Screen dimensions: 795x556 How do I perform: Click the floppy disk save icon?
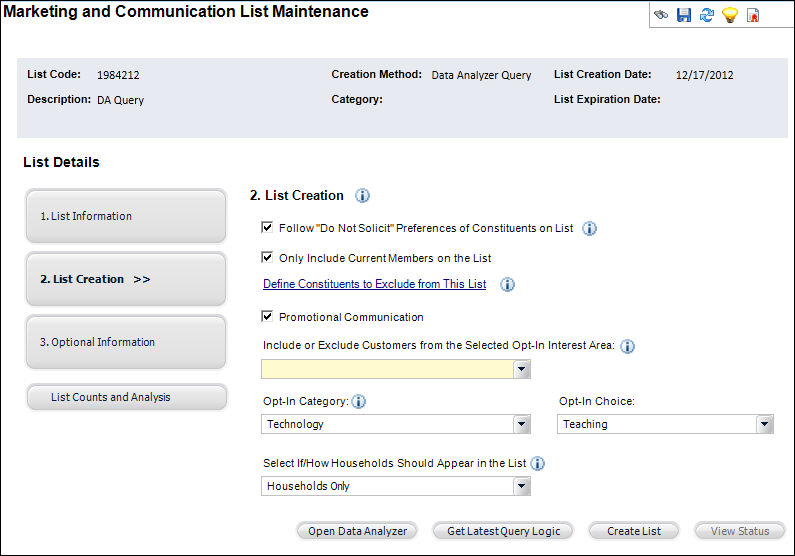pos(684,15)
